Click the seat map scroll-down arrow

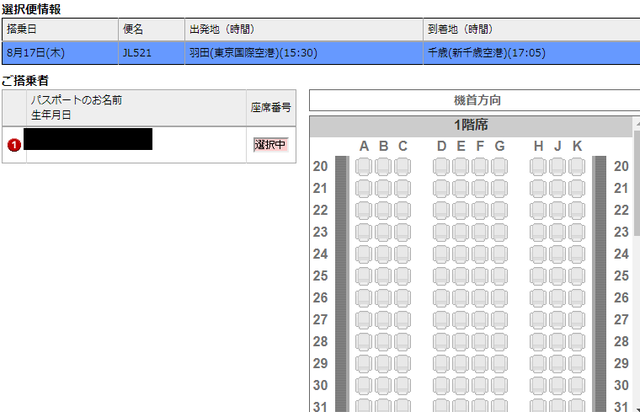[637, 409]
